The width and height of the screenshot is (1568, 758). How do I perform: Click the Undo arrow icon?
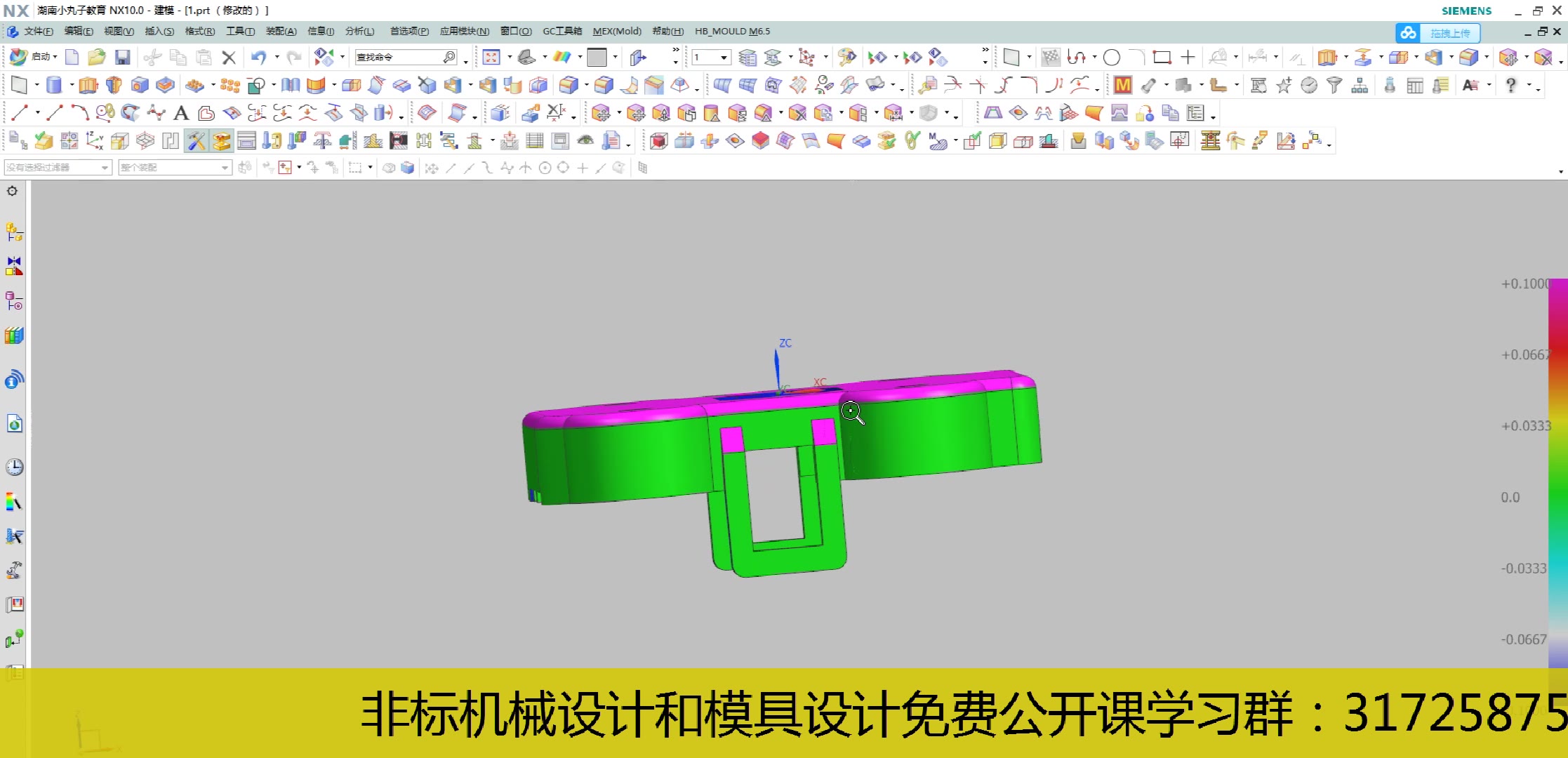259,57
